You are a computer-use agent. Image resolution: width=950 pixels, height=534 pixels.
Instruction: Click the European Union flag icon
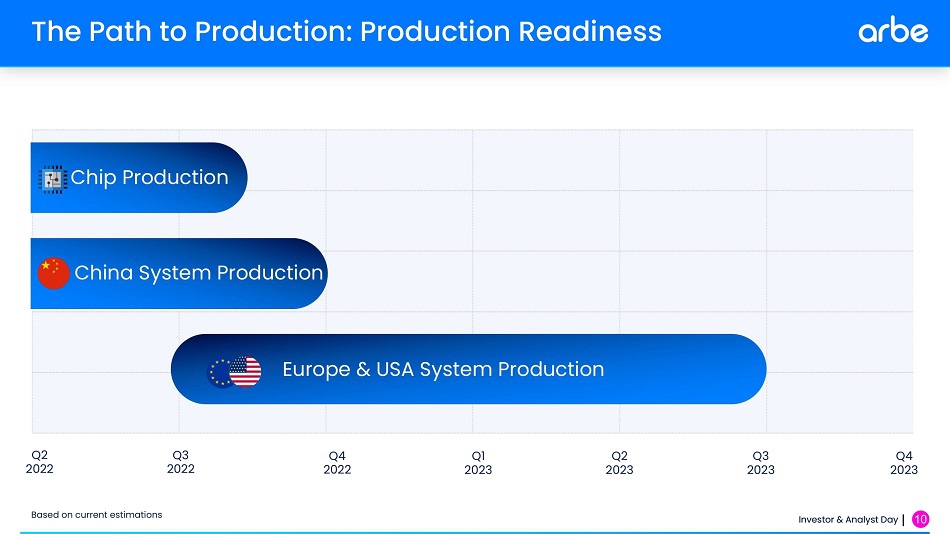pos(218,372)
